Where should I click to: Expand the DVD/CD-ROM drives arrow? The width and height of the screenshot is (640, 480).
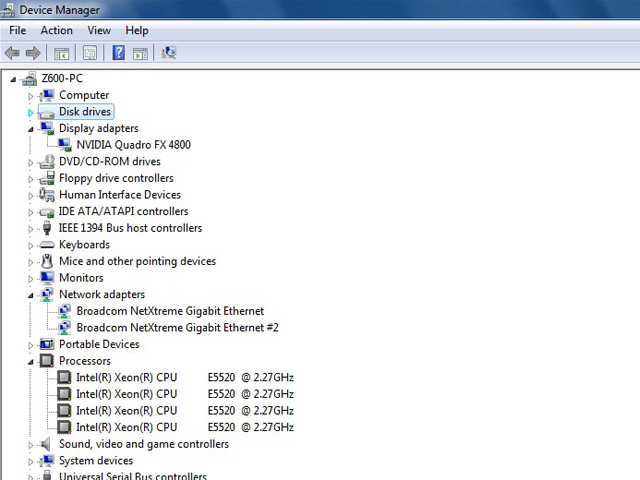coord(31,163)
